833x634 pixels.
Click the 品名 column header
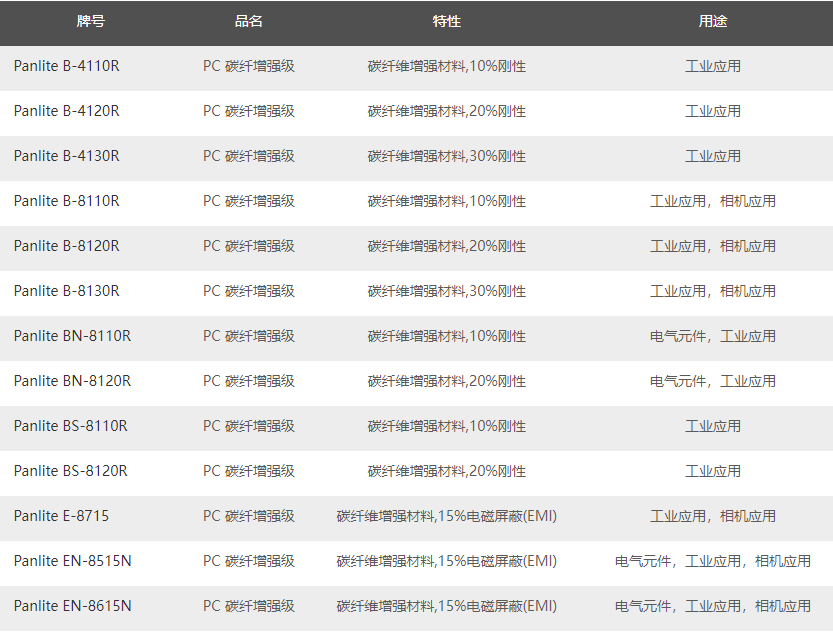[249, 21]
